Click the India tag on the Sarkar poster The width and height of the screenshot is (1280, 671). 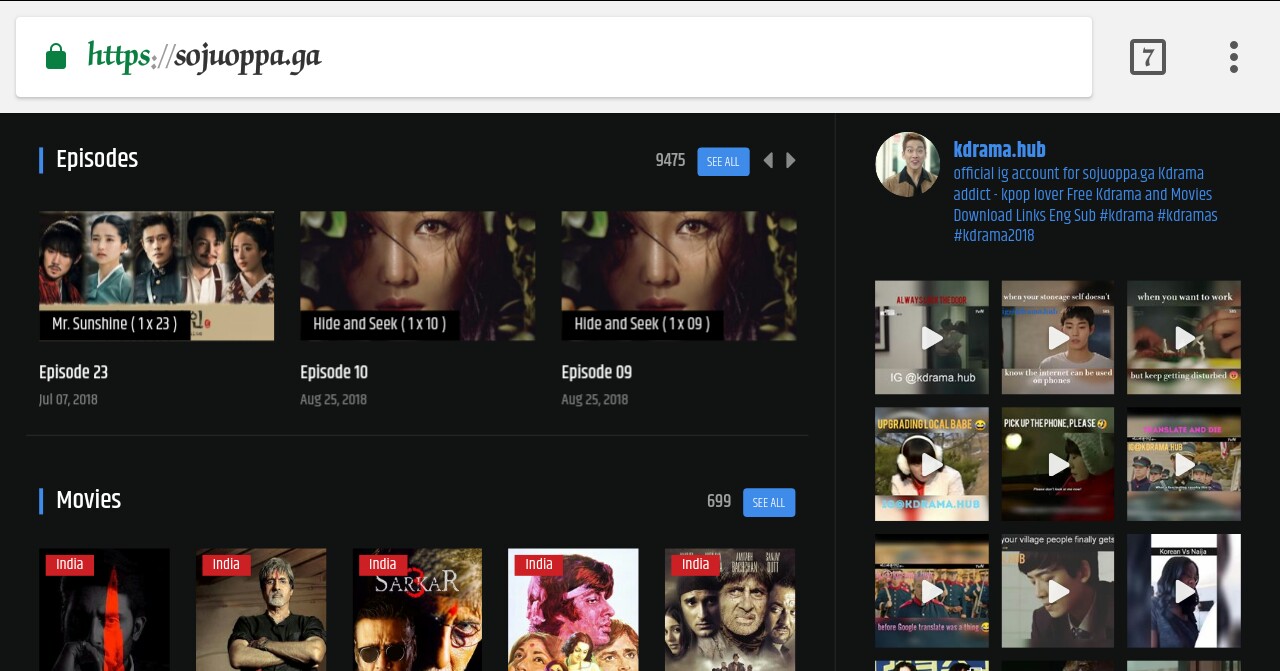pyautogui.click(x=383, y=565)
